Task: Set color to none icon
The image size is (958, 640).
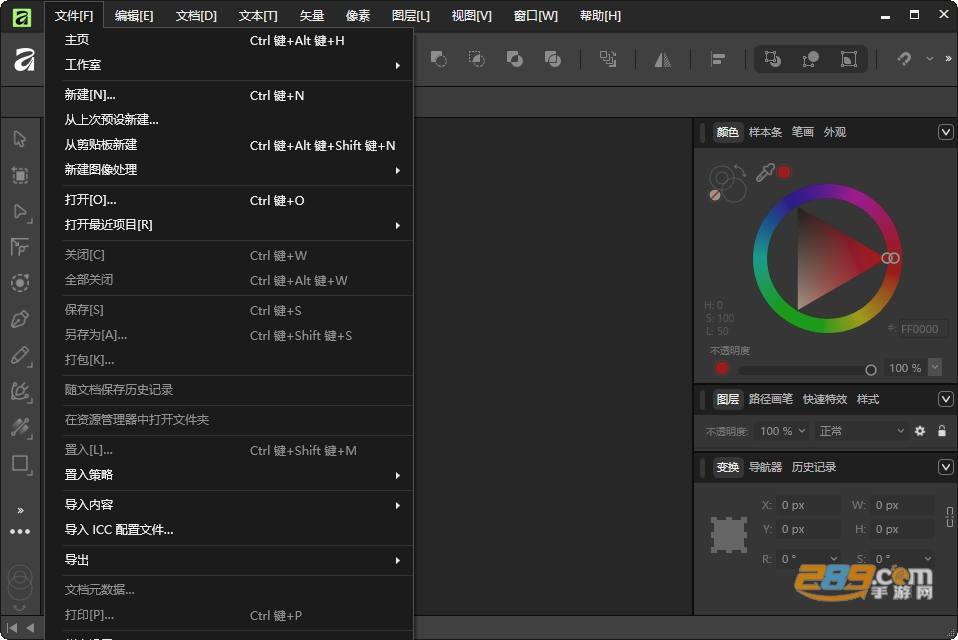Action: pos(715,195)
